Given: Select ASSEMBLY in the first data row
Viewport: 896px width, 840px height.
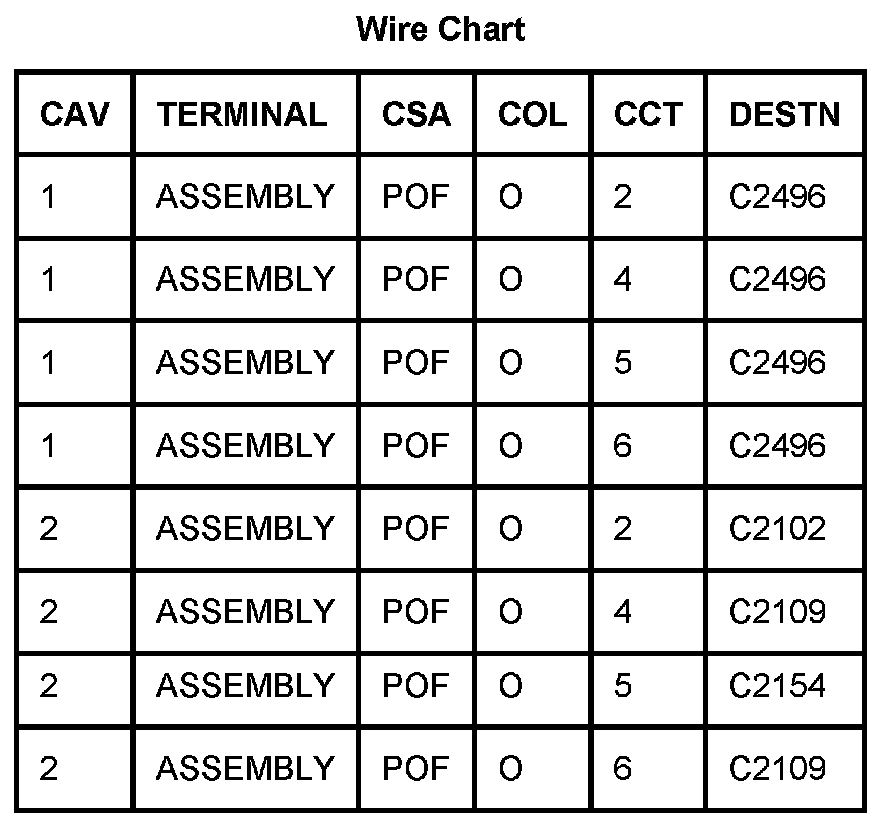Looking at the screenshot, I should [245, 196].
